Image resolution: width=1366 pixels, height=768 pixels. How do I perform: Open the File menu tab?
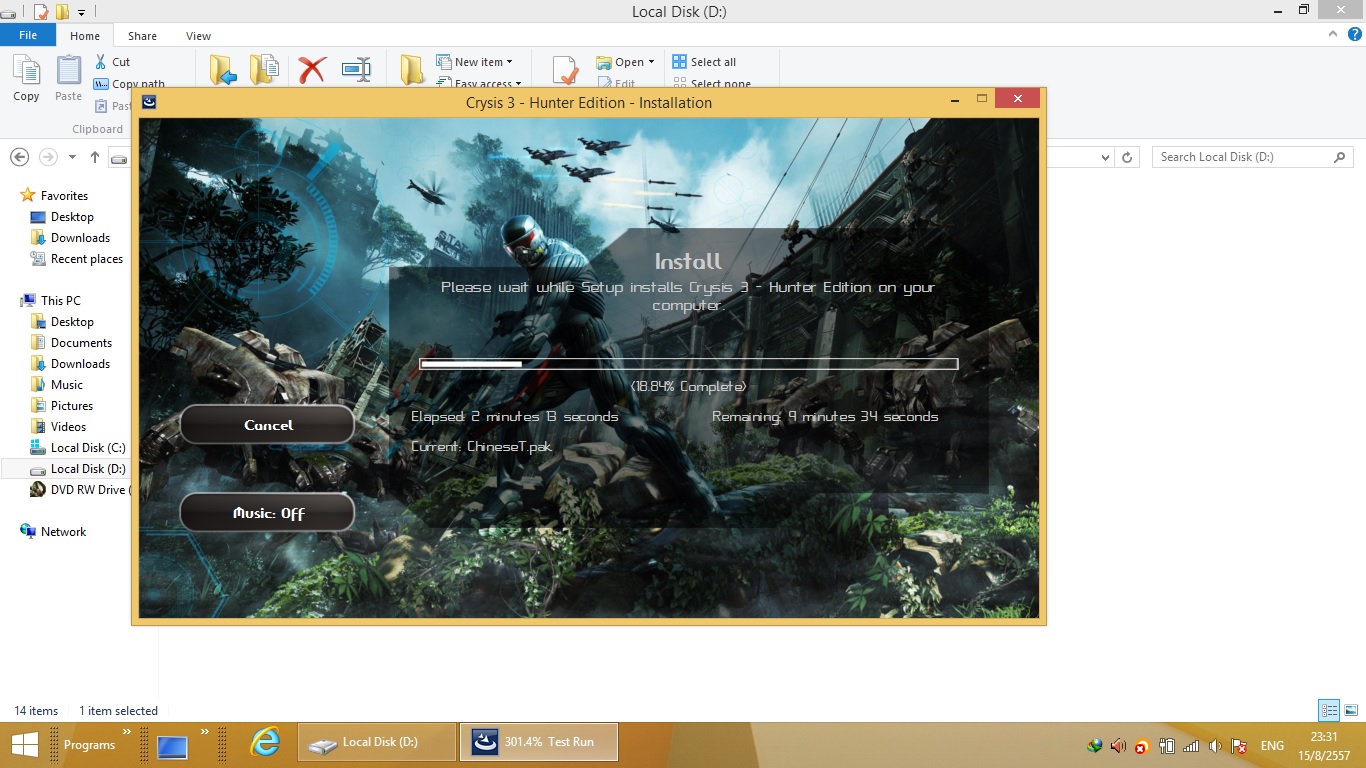(x=28, y=35)
